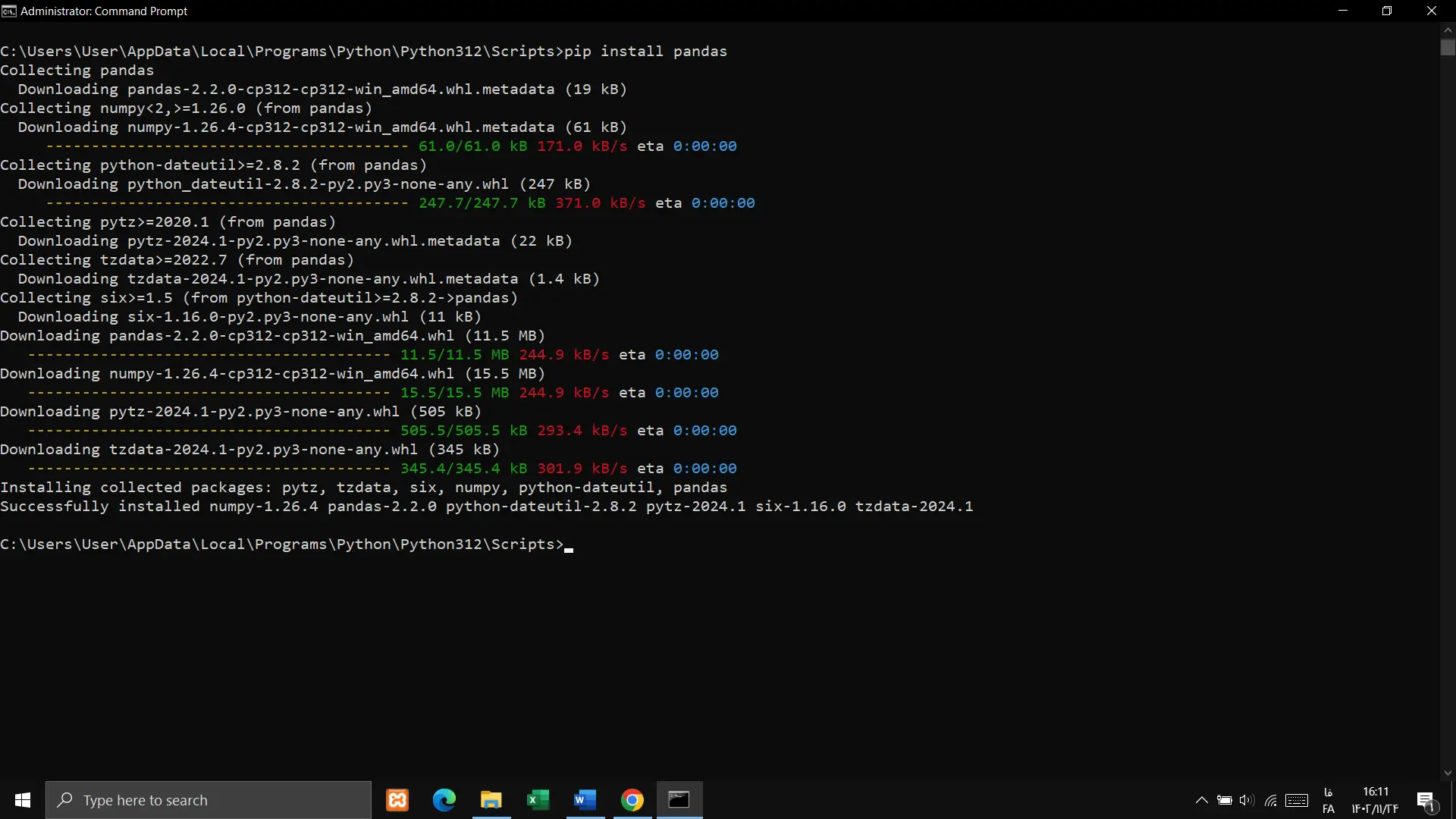
Task: Switch to Excel in the taskbar
Action: (538, 800)
